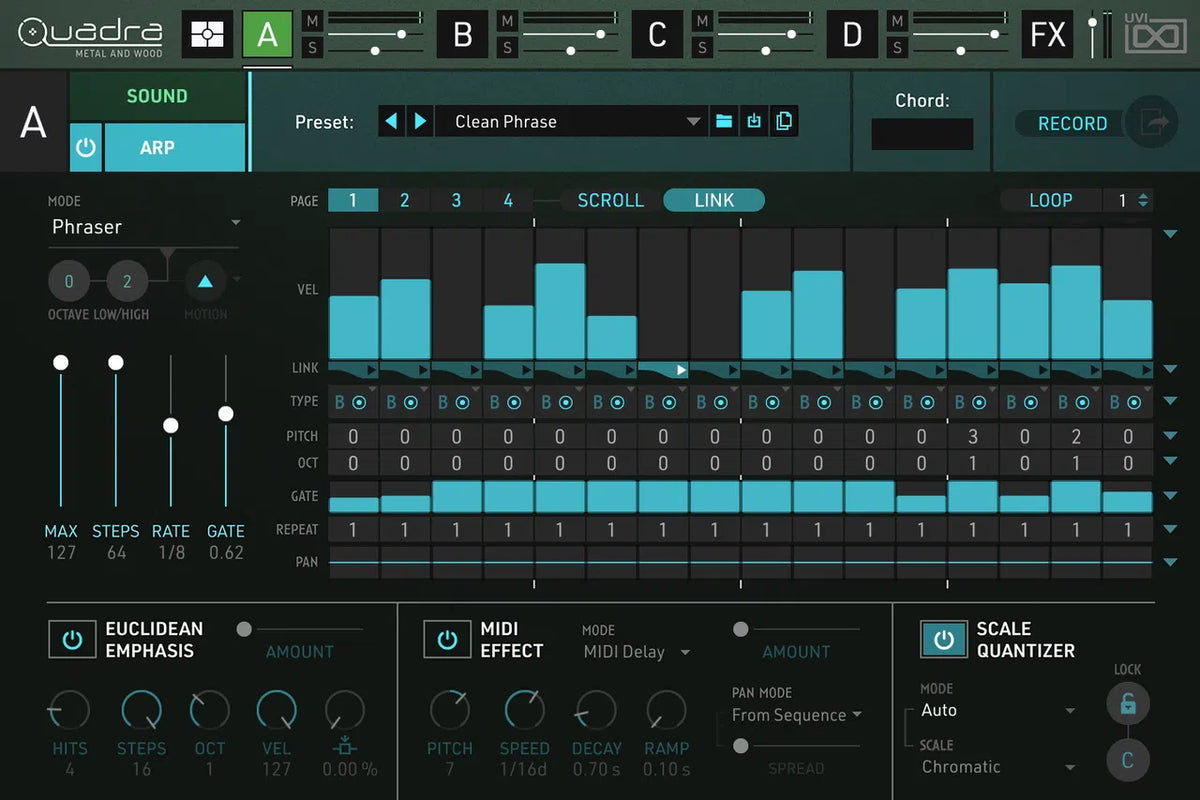Image resolution: width=1200 pixels, height=800 pixels.
Task: Open the Chromatic scale dropdown
Action: 997,767
